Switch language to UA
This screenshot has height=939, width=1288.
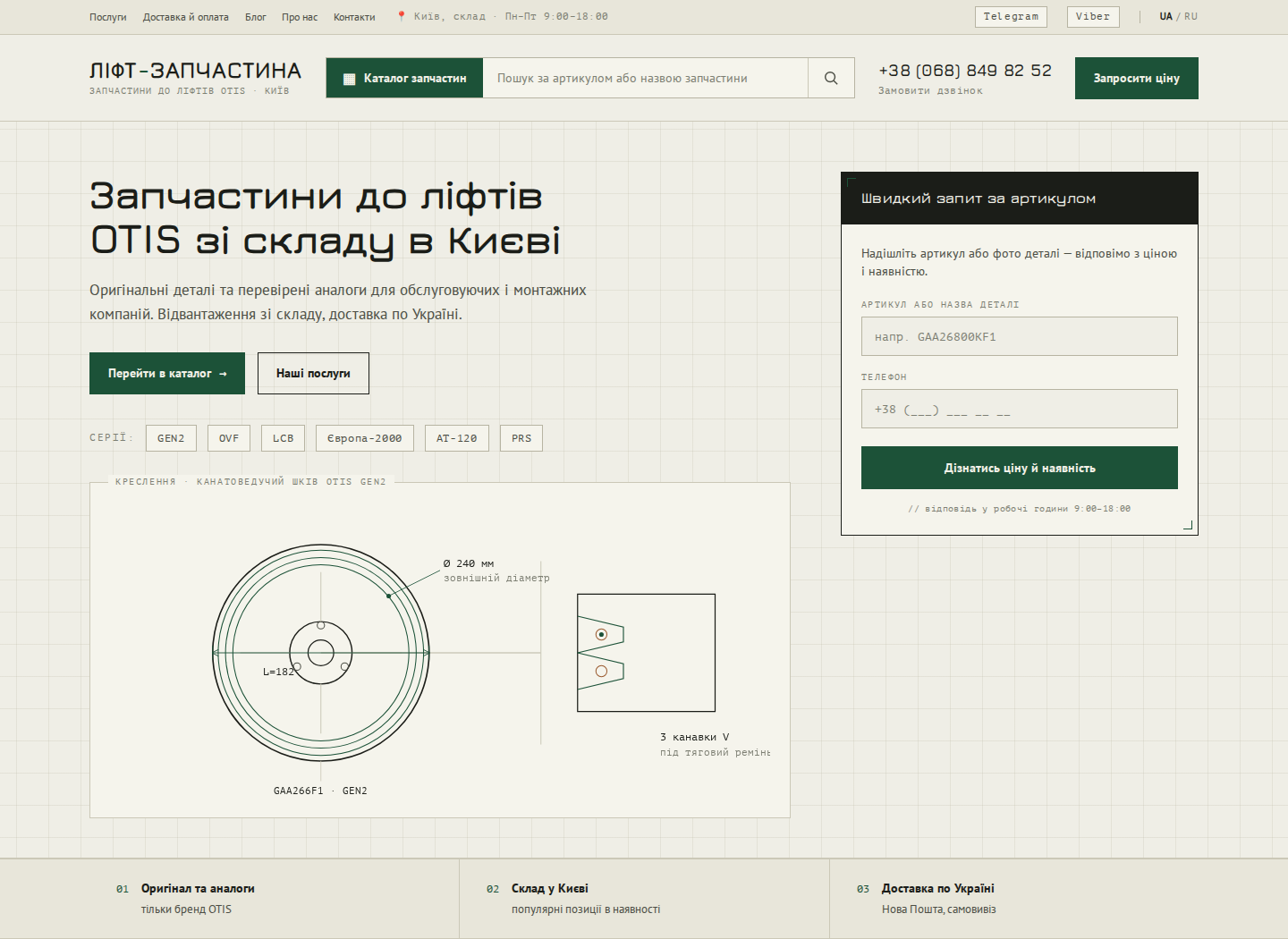coord(1165,16)
